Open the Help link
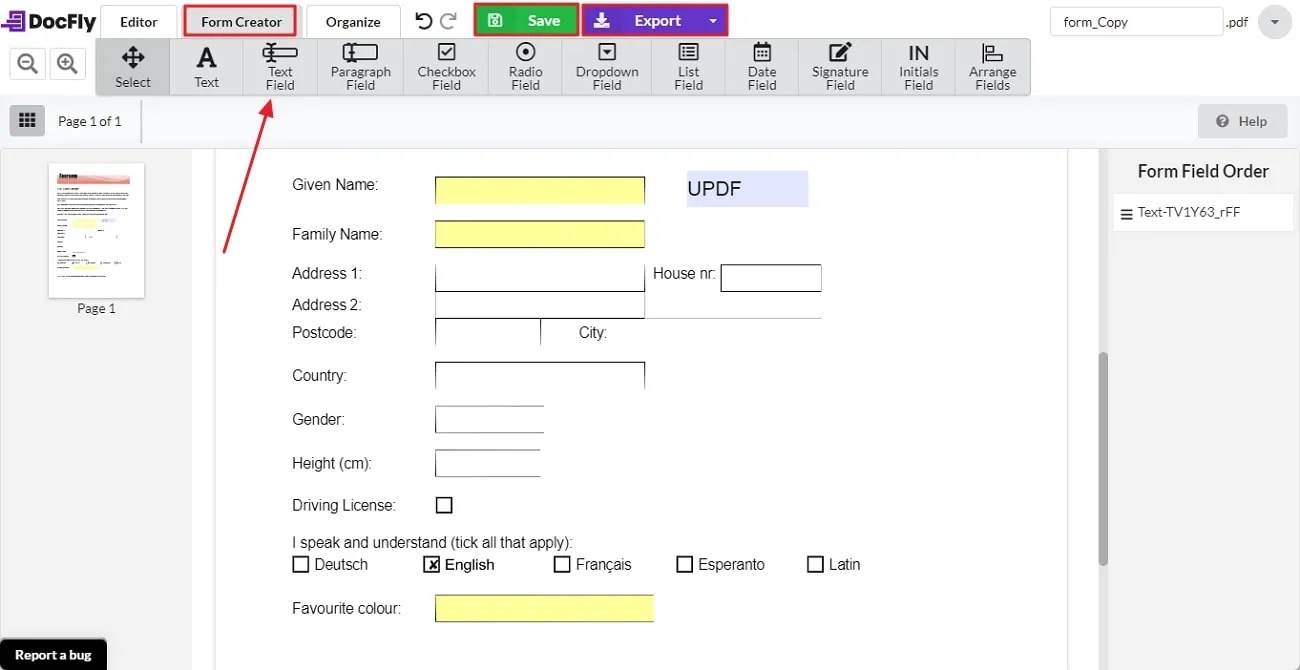This screenshot has width=1300, height=670. [x=1243, y=120]
